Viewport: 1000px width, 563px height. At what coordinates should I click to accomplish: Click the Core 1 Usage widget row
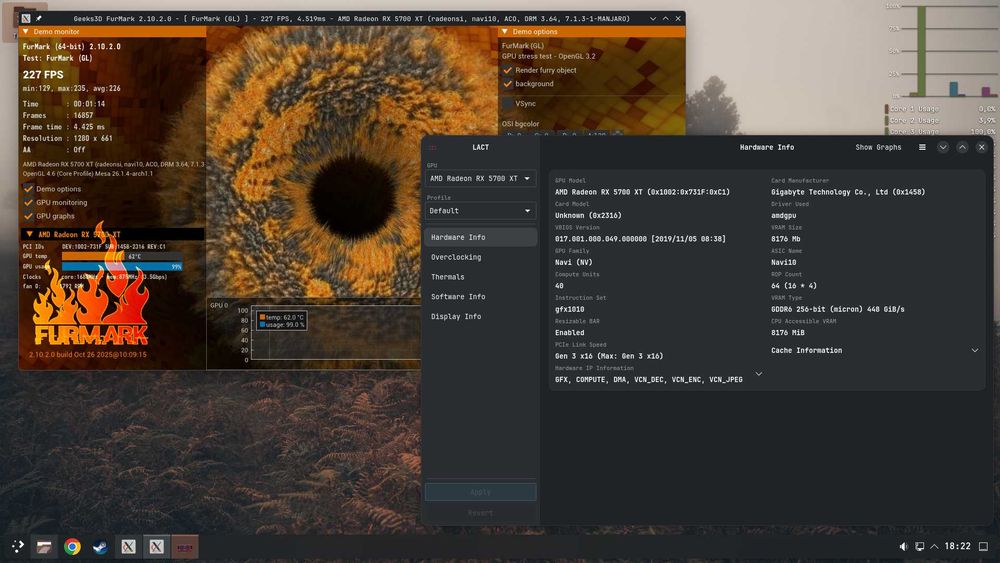tap(940, 109)
